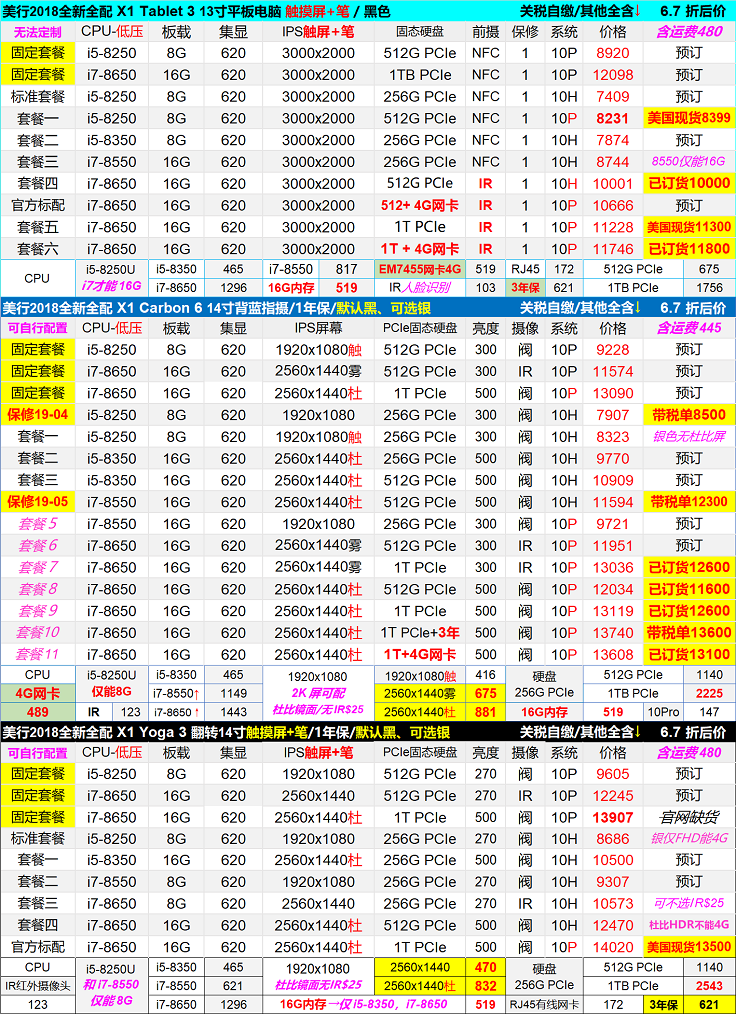Select the yellow cell 已订货13100
The image size is (736, 1014).
click(689, 654)
